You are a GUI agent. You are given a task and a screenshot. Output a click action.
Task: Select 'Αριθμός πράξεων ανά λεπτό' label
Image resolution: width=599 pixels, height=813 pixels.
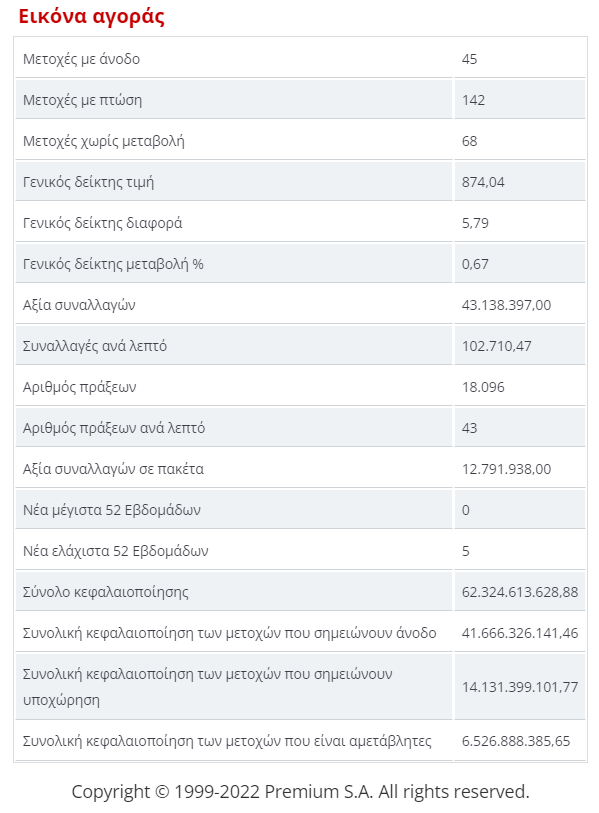[x=114, y=428]
